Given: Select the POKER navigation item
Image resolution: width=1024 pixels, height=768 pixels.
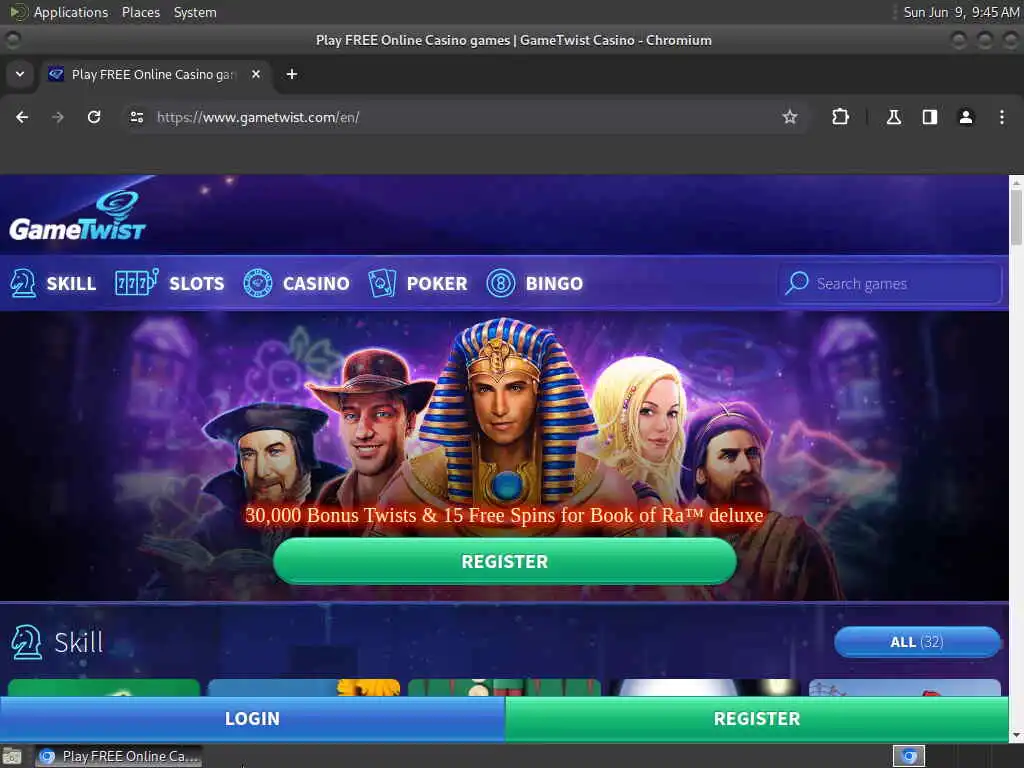Looking at the screenshot, I should [437, 283].
